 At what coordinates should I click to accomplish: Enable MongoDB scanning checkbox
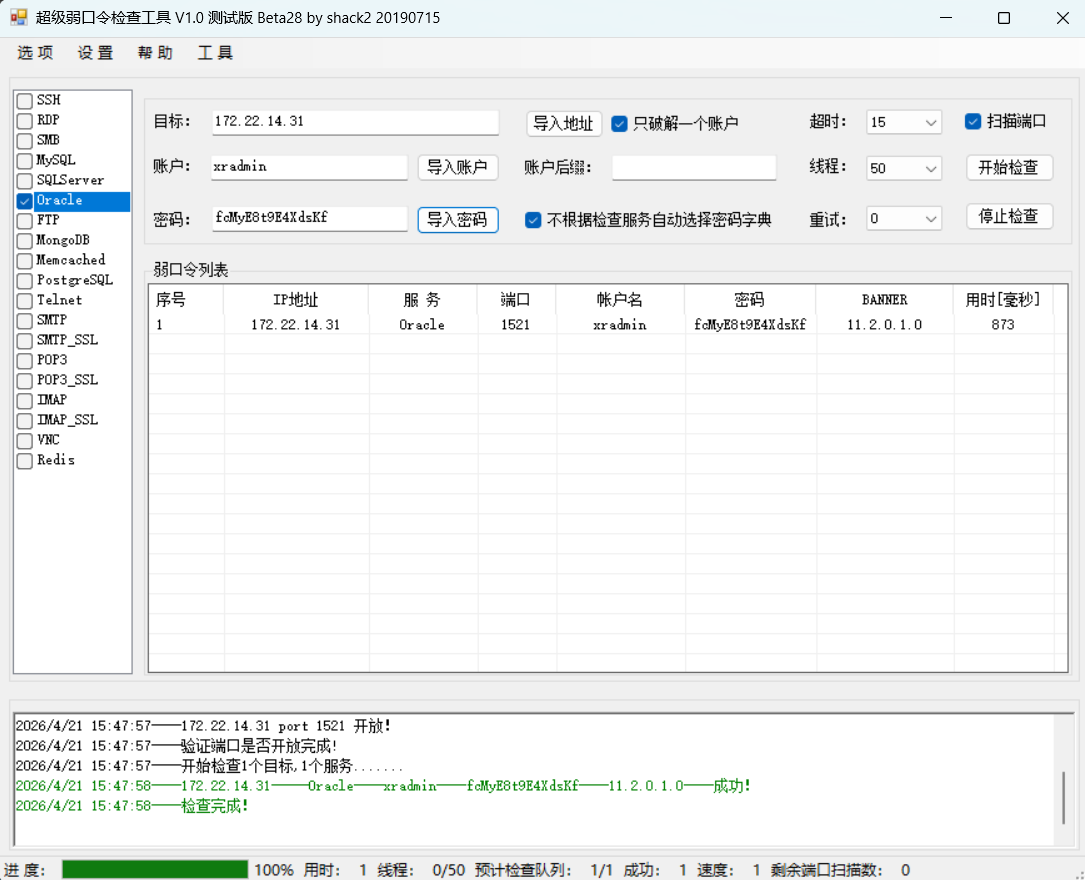(x=25, y=241)
